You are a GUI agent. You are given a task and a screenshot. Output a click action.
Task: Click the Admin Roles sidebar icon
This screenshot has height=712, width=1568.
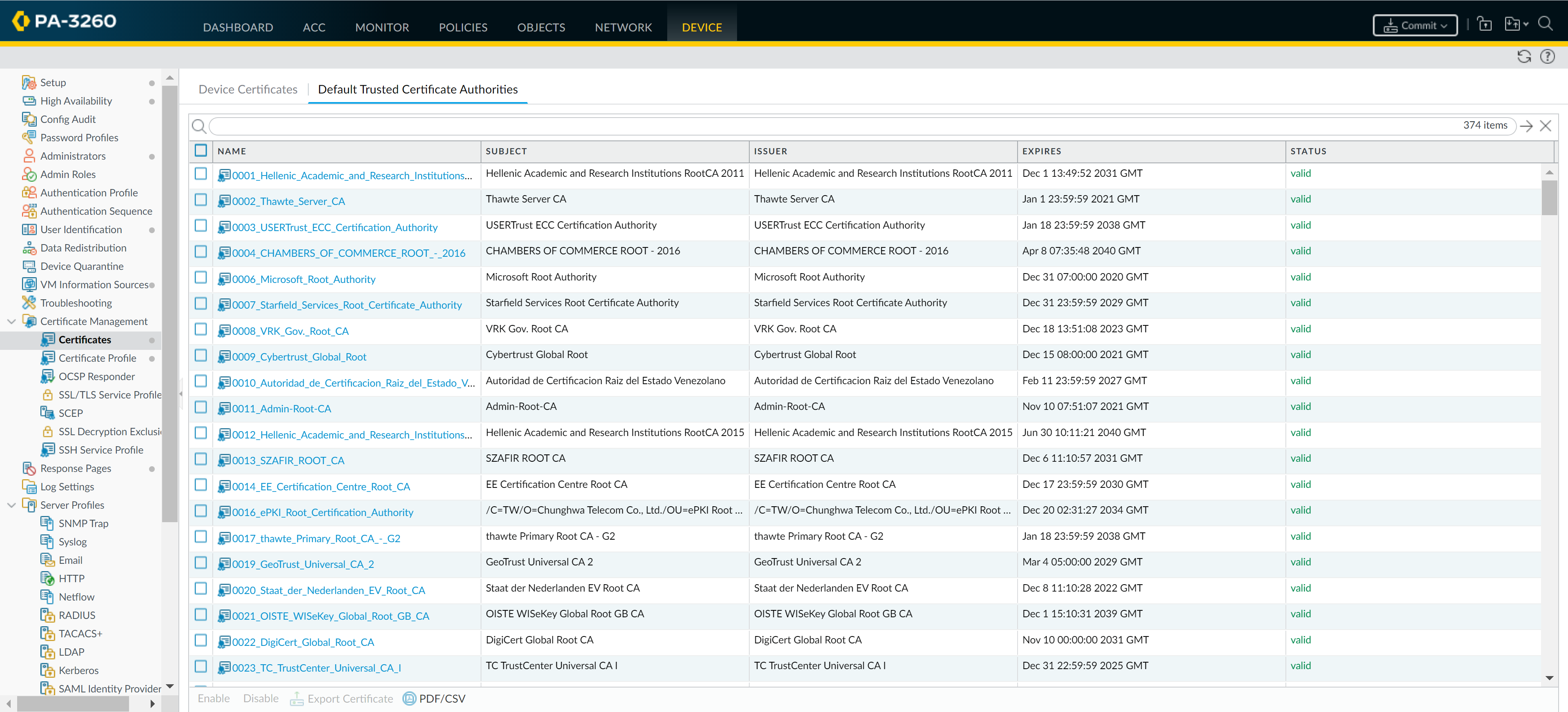[29, 174]
